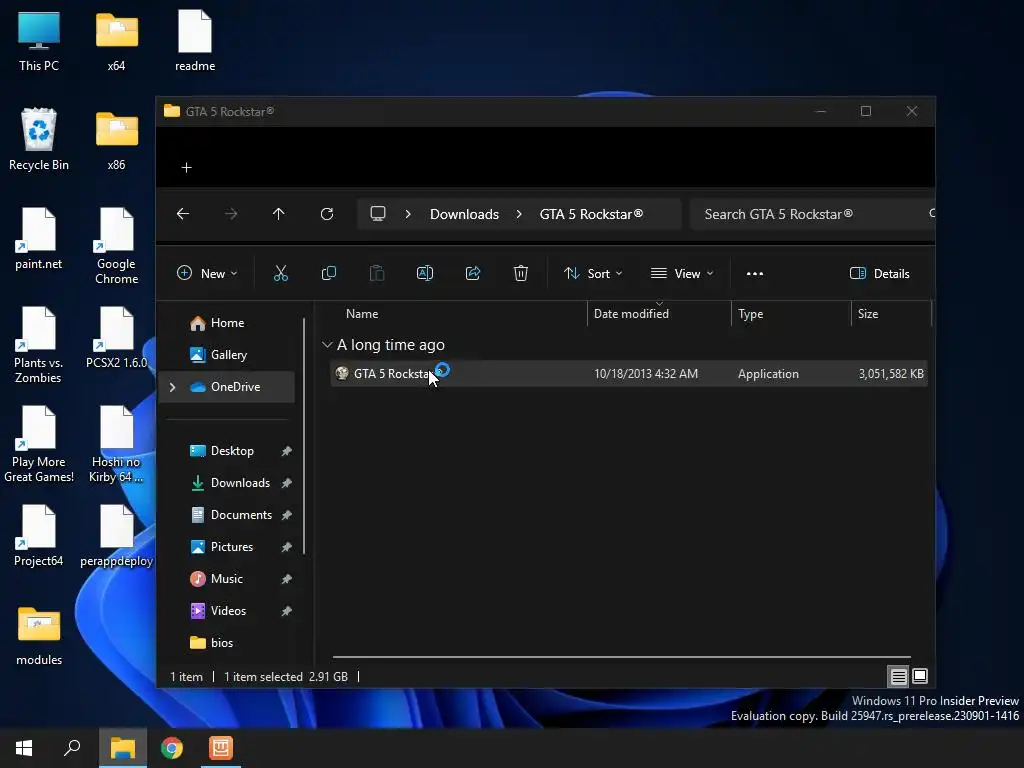Open pinned Downloads in sidebar
Screen dimensions: 1024x768
pyautogui.click(x=240, y=483)
